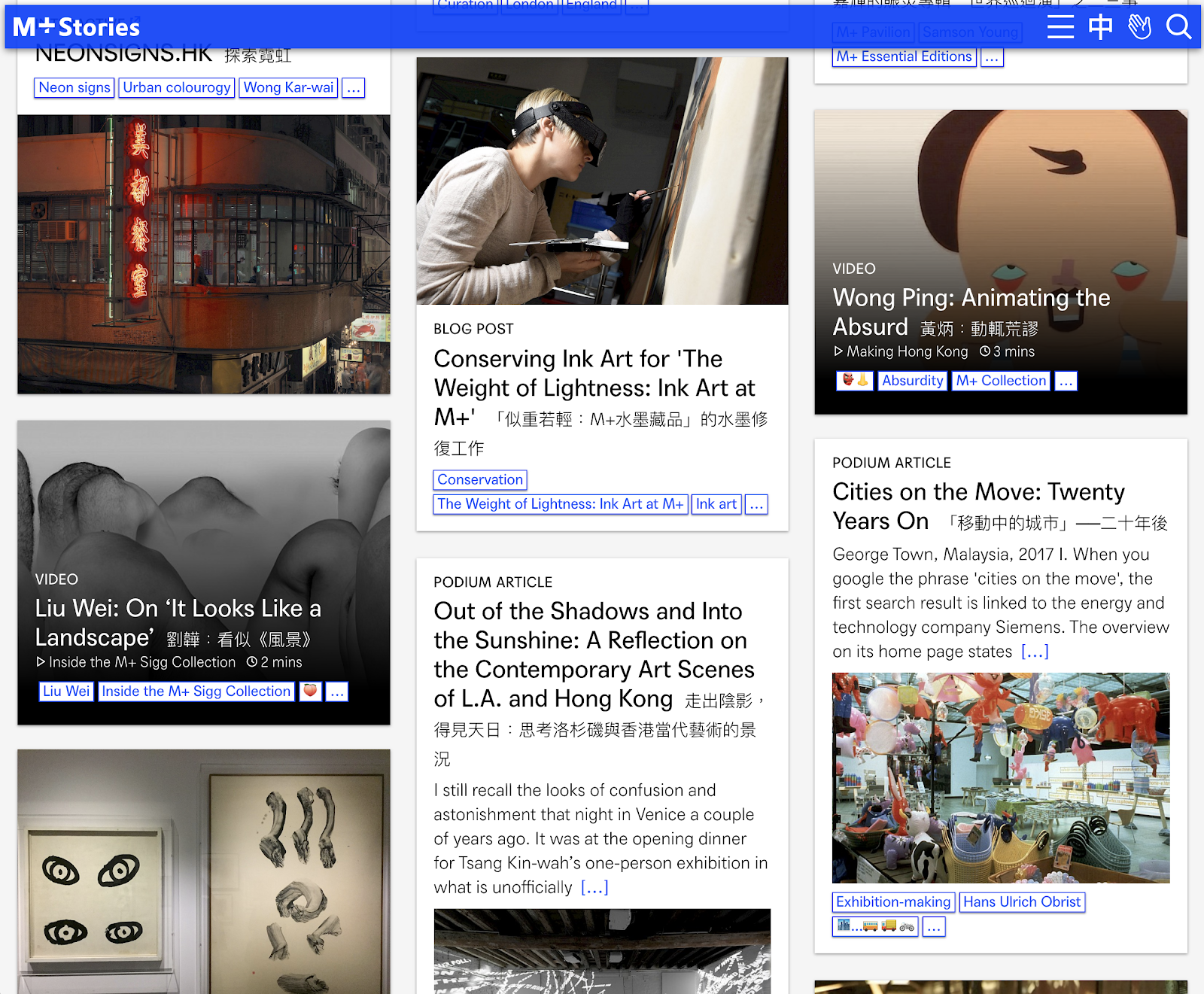
Task: Expand more tags after M+ Essential Editions
Action: [x=992, y=57]
